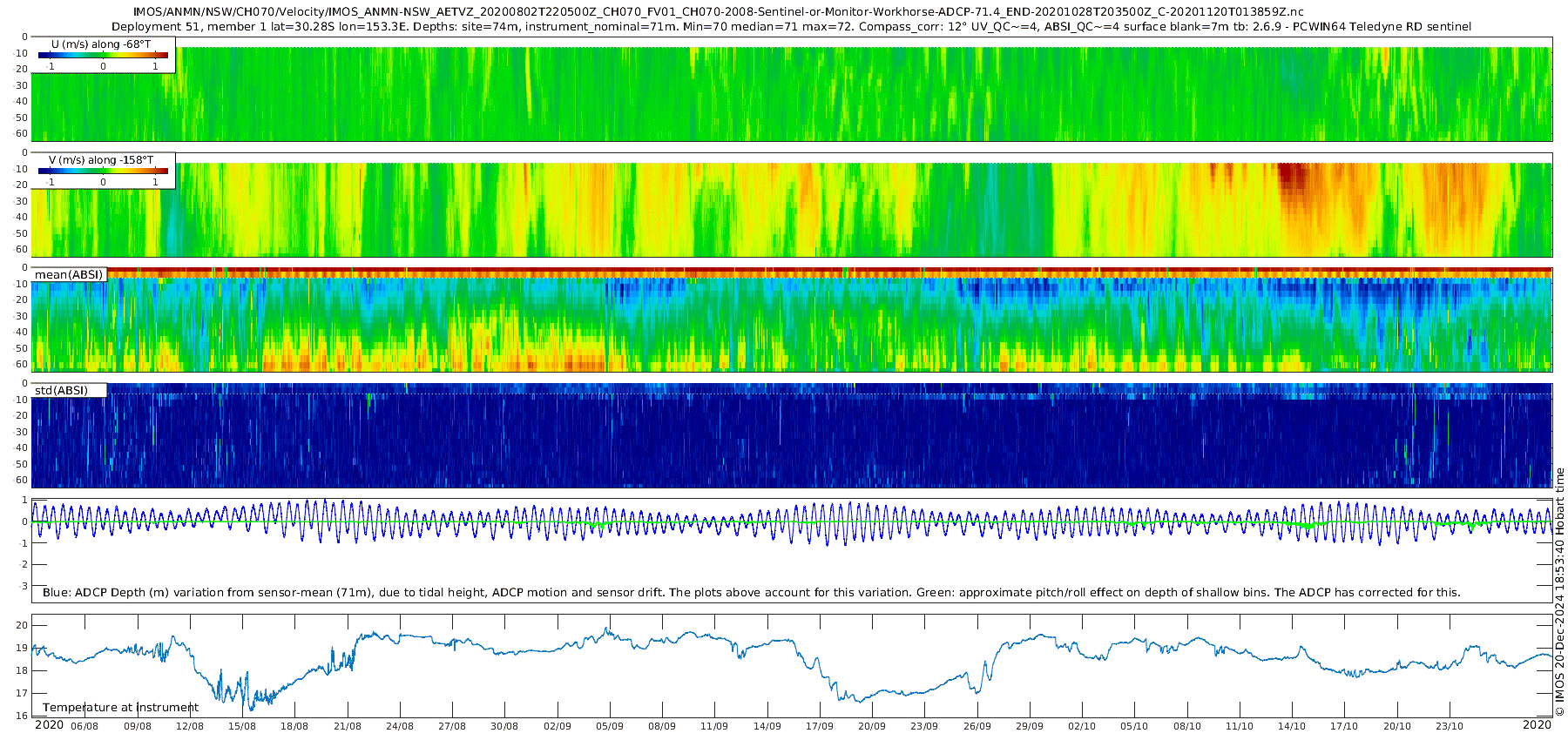Click the 2020 year label at bottom-left
This screenshot has width=1568, height=740.
(x=49, y=725)
